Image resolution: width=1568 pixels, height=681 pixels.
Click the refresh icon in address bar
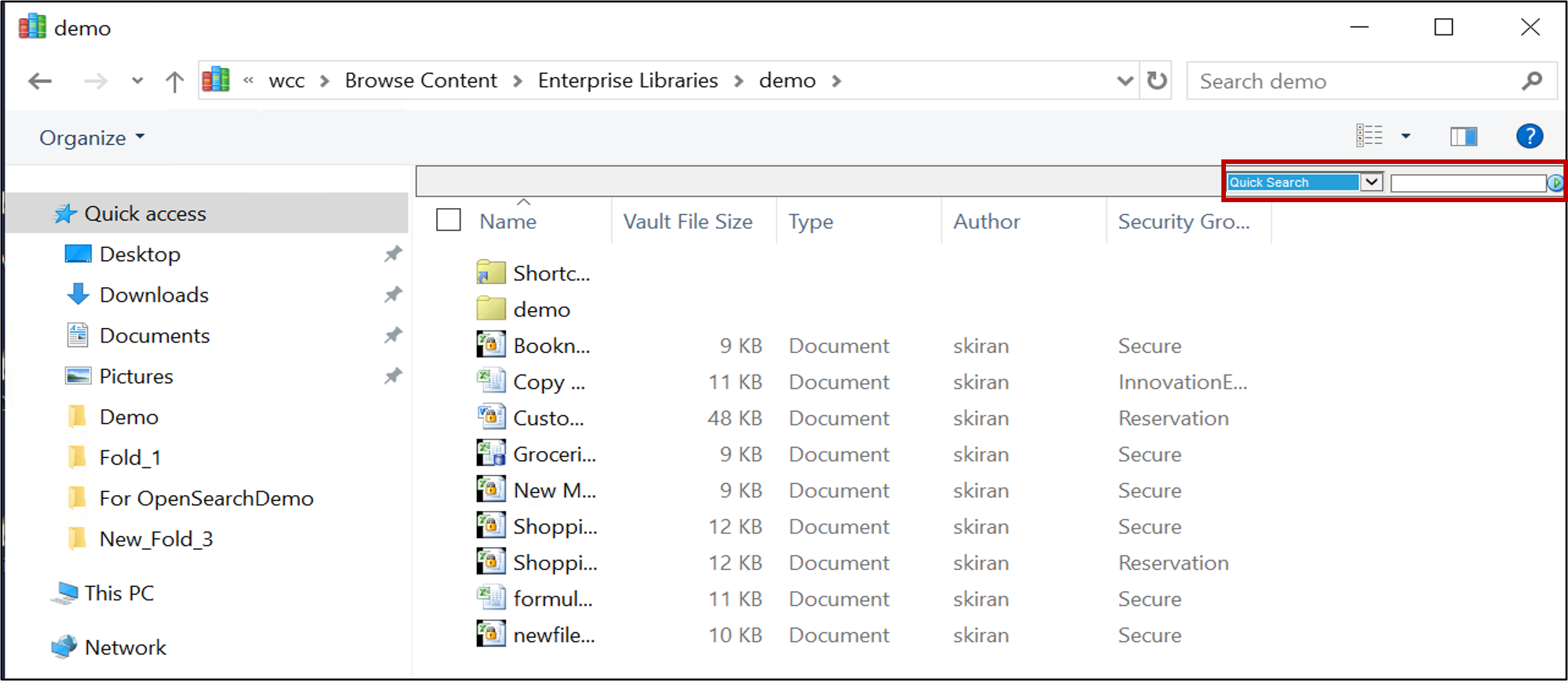click(1157, 81)
